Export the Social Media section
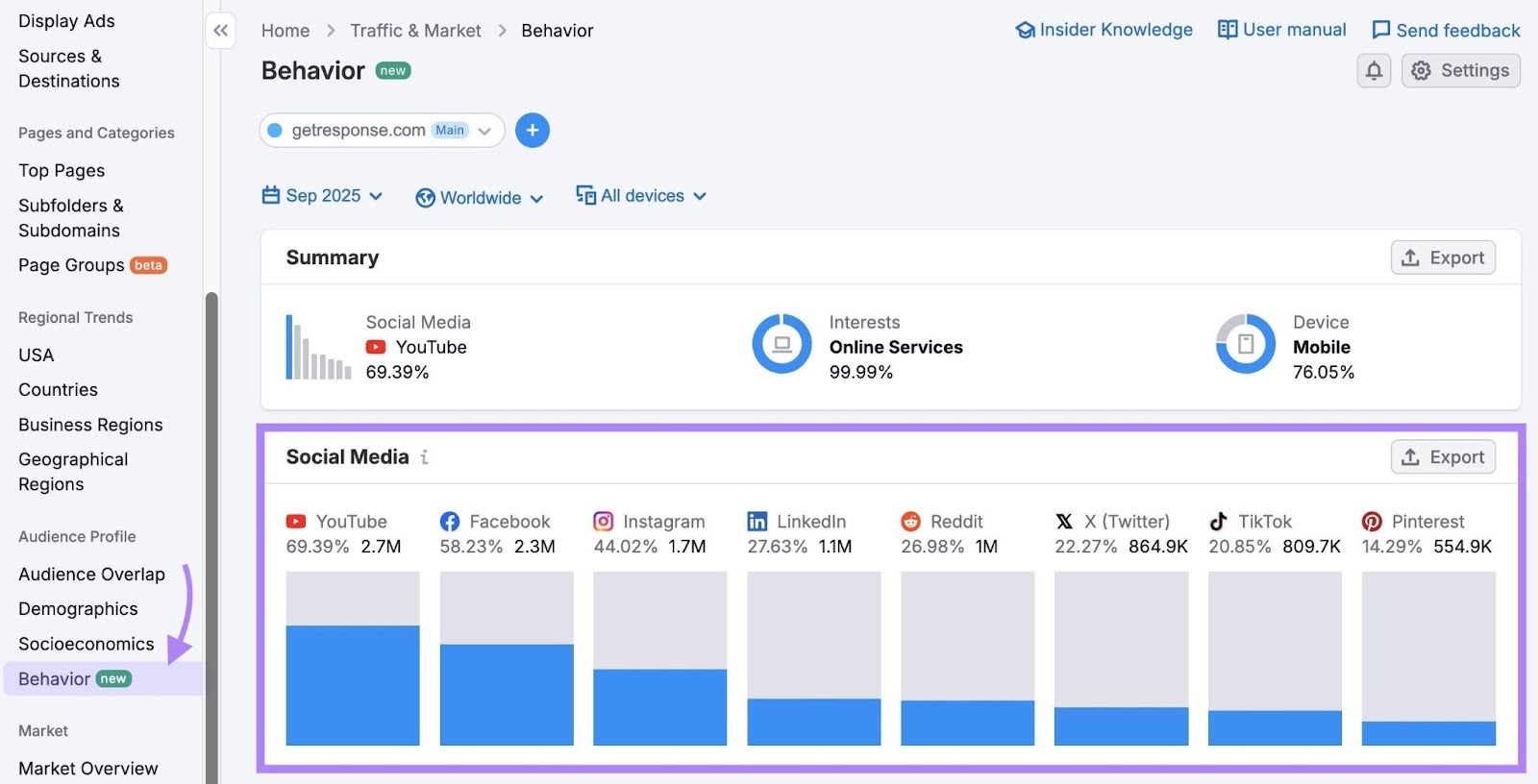Image resolution: width=1538 pixels, height=784 pixels. pos(1443,457)
